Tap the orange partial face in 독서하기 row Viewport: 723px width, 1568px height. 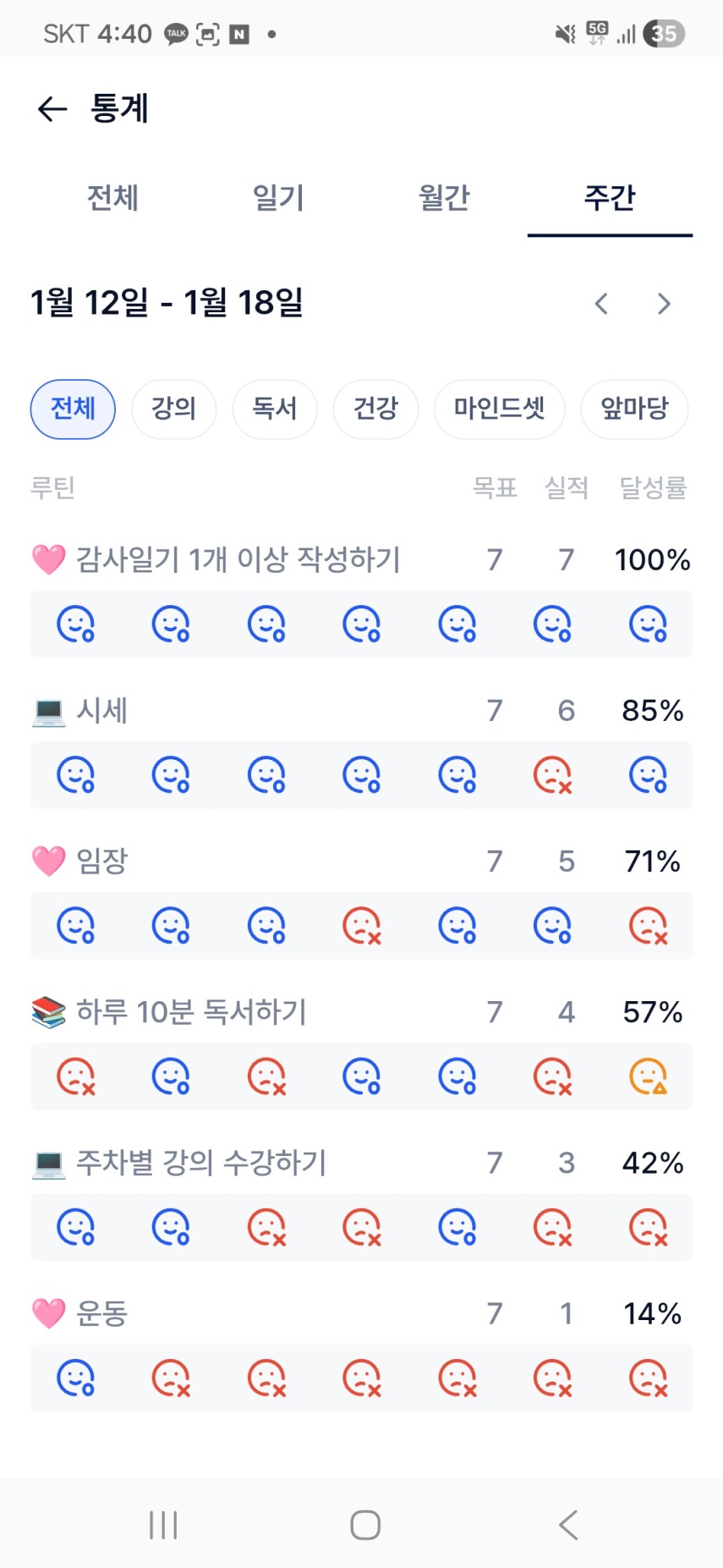648,1076
